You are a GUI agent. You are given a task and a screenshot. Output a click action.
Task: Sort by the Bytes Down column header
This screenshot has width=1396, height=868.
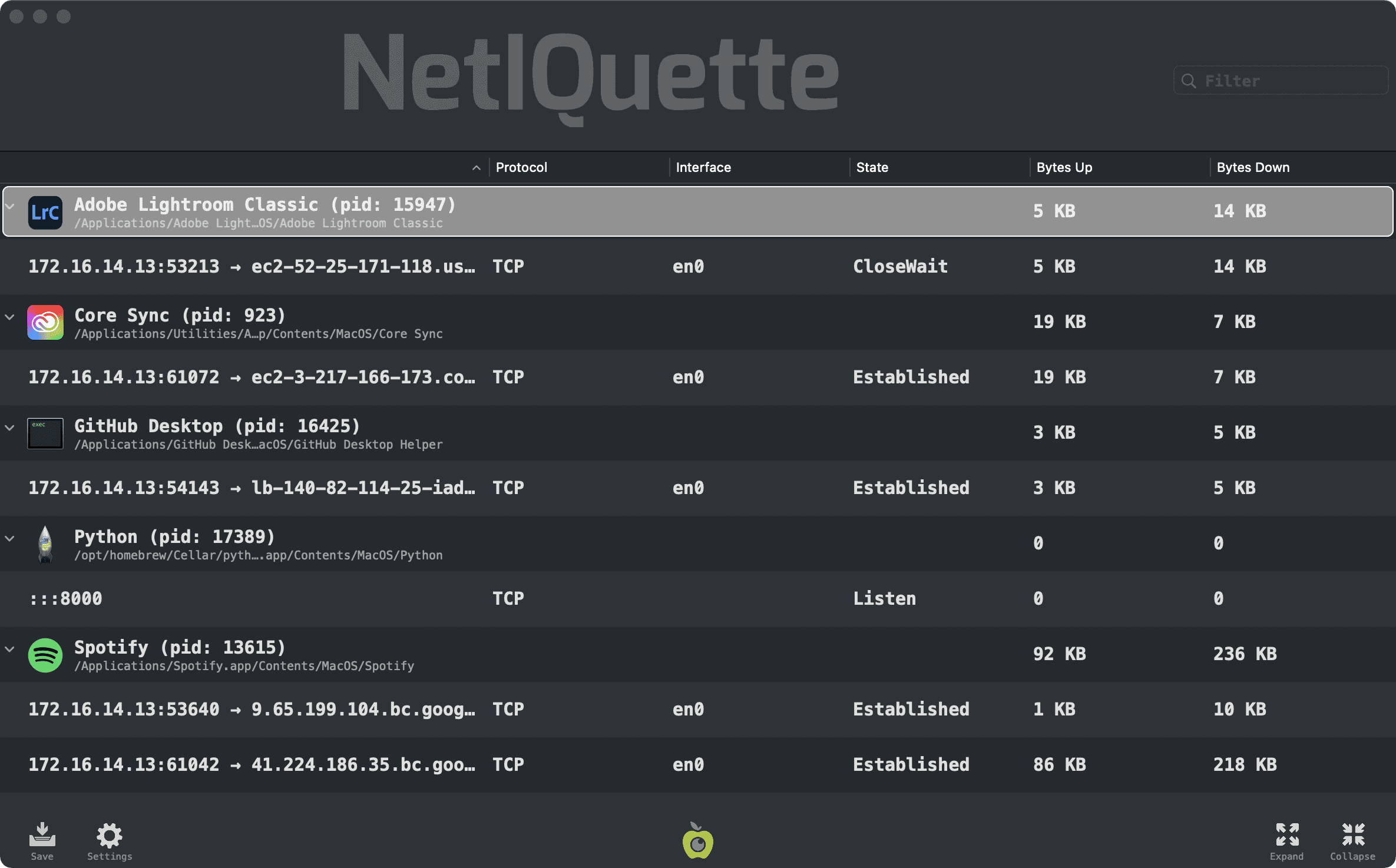tap(1253, 167)
